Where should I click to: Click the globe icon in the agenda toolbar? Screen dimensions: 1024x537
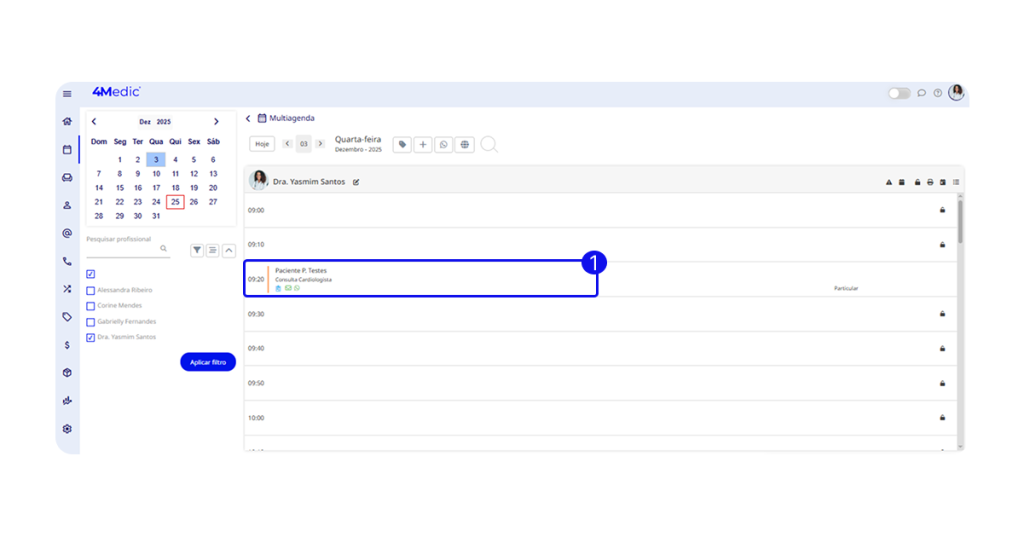click(x=465, y=145)
